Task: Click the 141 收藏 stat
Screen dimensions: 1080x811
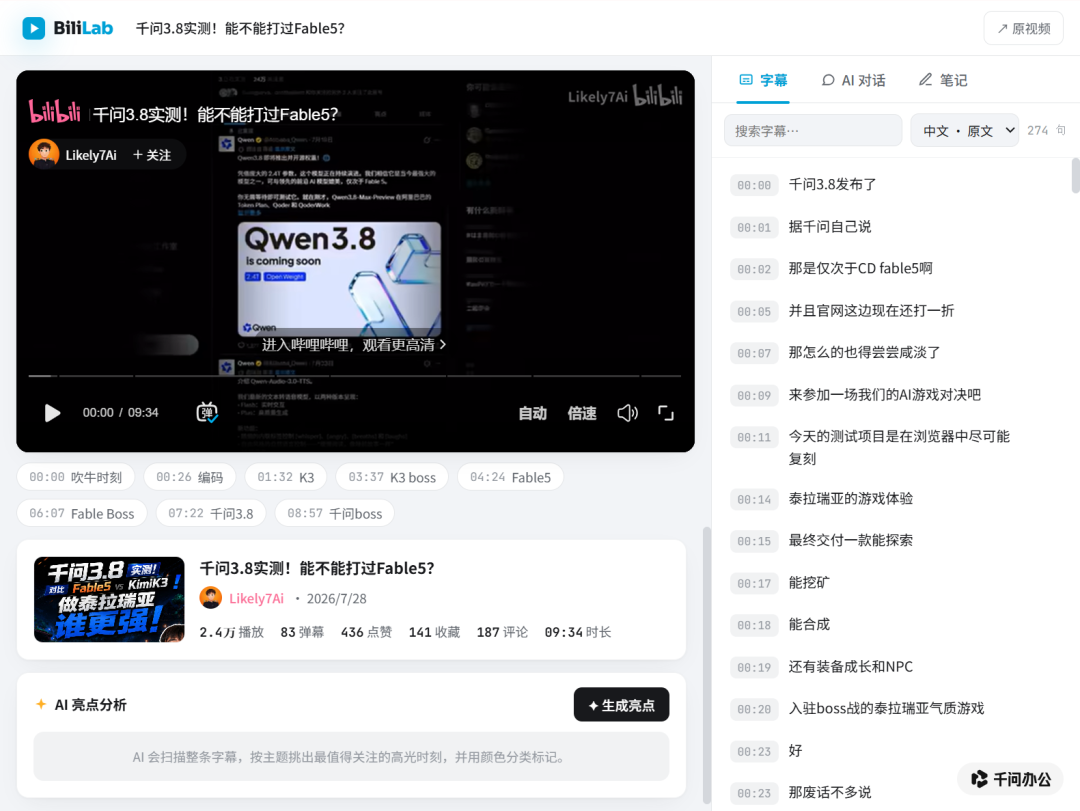Action: click(434, 632)
